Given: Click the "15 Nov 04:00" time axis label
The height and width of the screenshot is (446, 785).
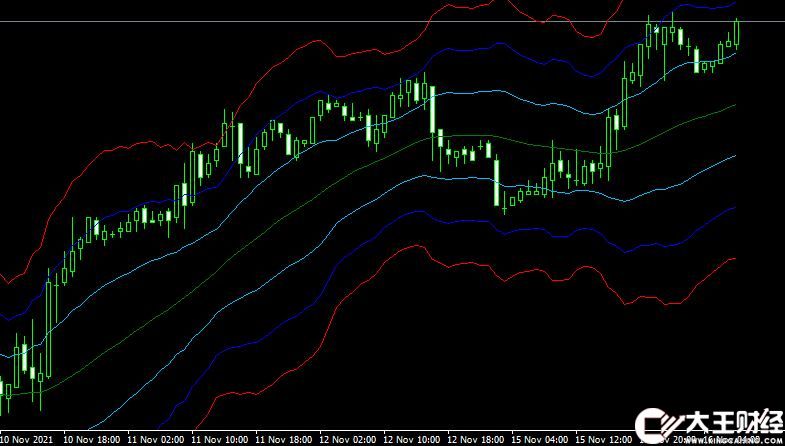Looking at the screenshot, I should click(541, 439).
